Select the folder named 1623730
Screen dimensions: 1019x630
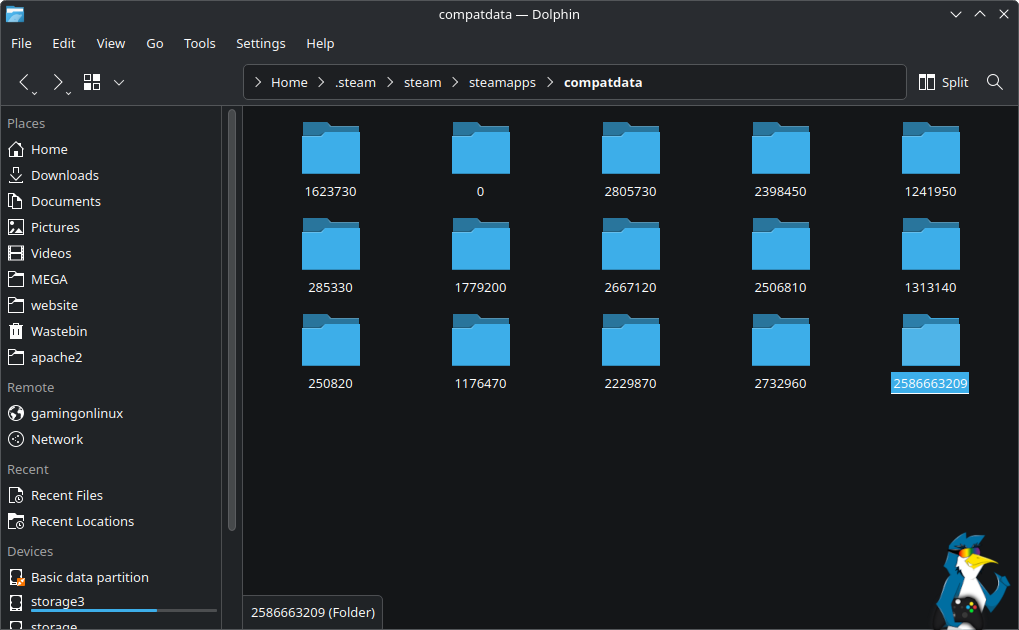(x=330, y=160)
